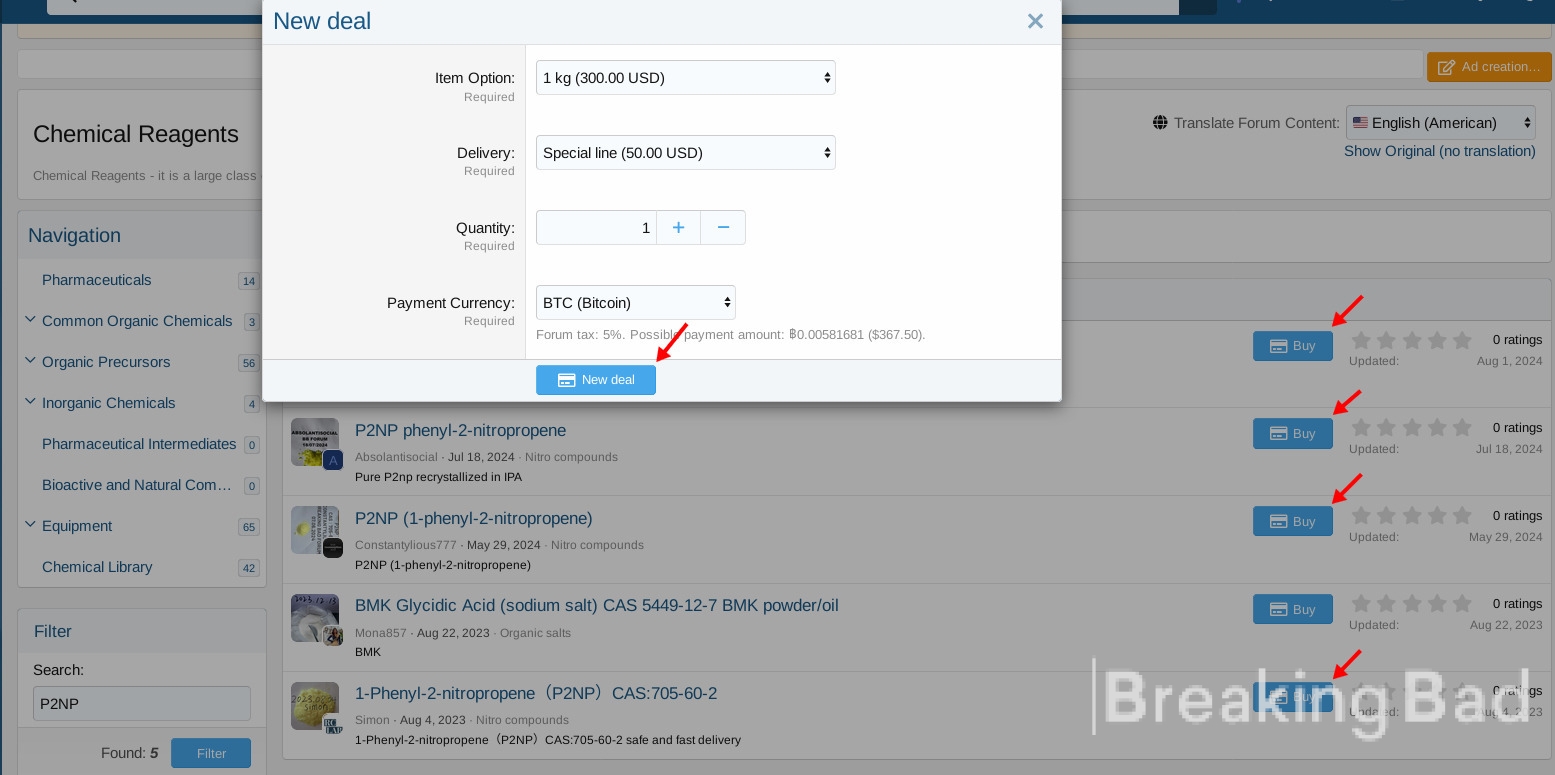Open P2NP phenyl-2-nitropropene listing title

click(x=460, y=431)
